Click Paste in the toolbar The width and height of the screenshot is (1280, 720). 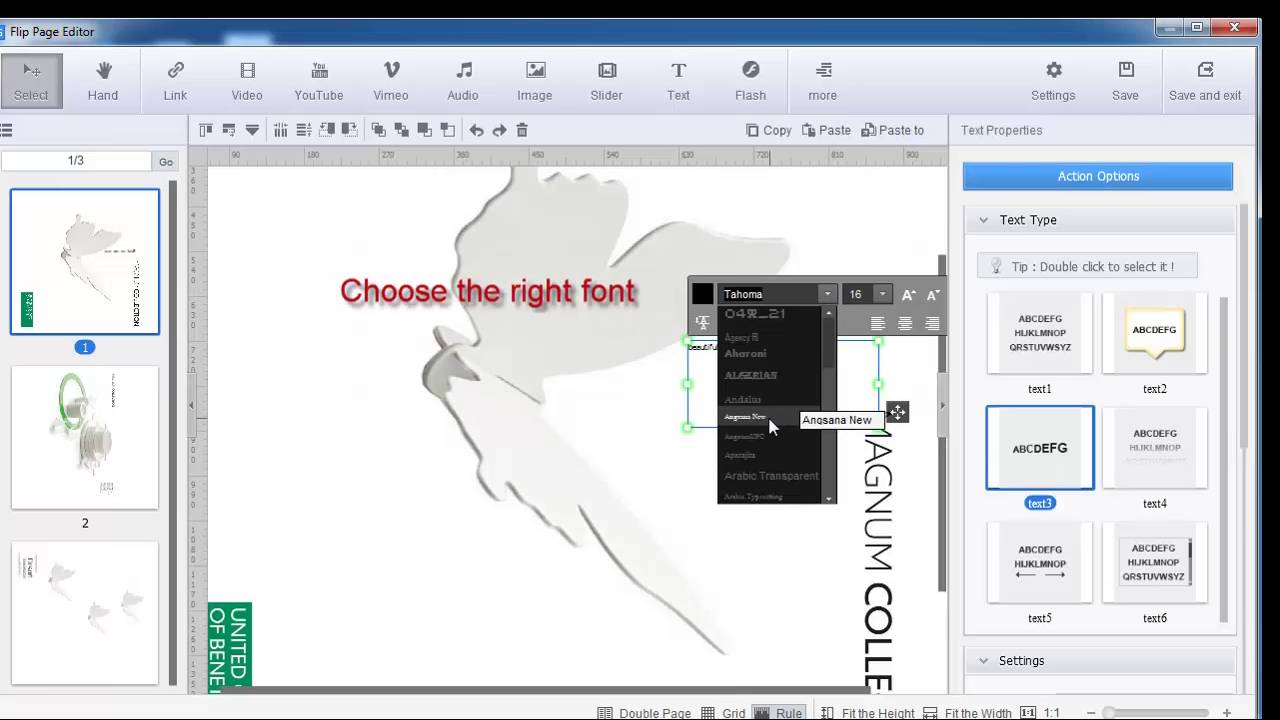tap(826, 130)
